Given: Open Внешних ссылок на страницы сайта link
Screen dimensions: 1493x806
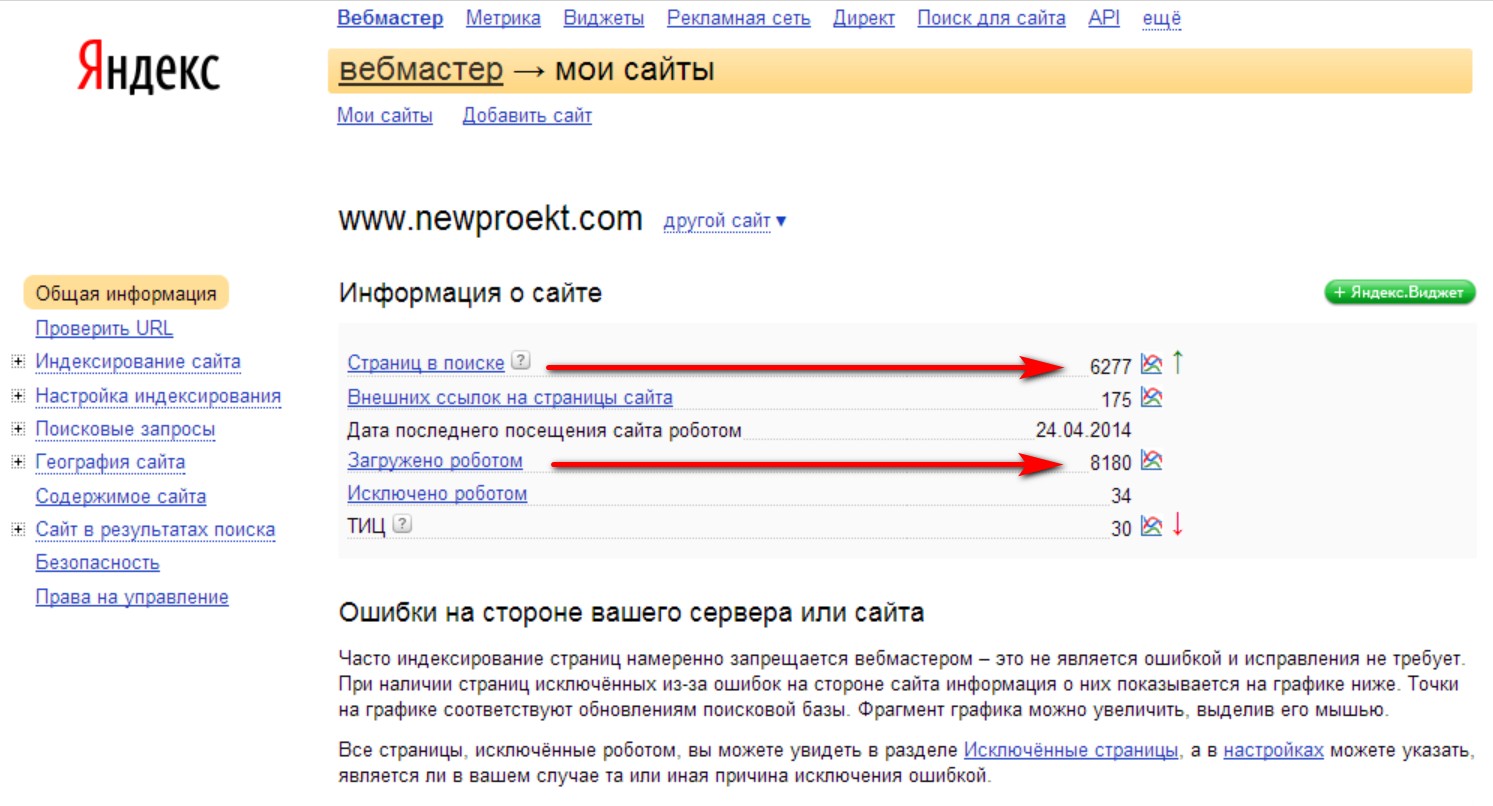Looking at the screenshot, I should tap(510, 398).
